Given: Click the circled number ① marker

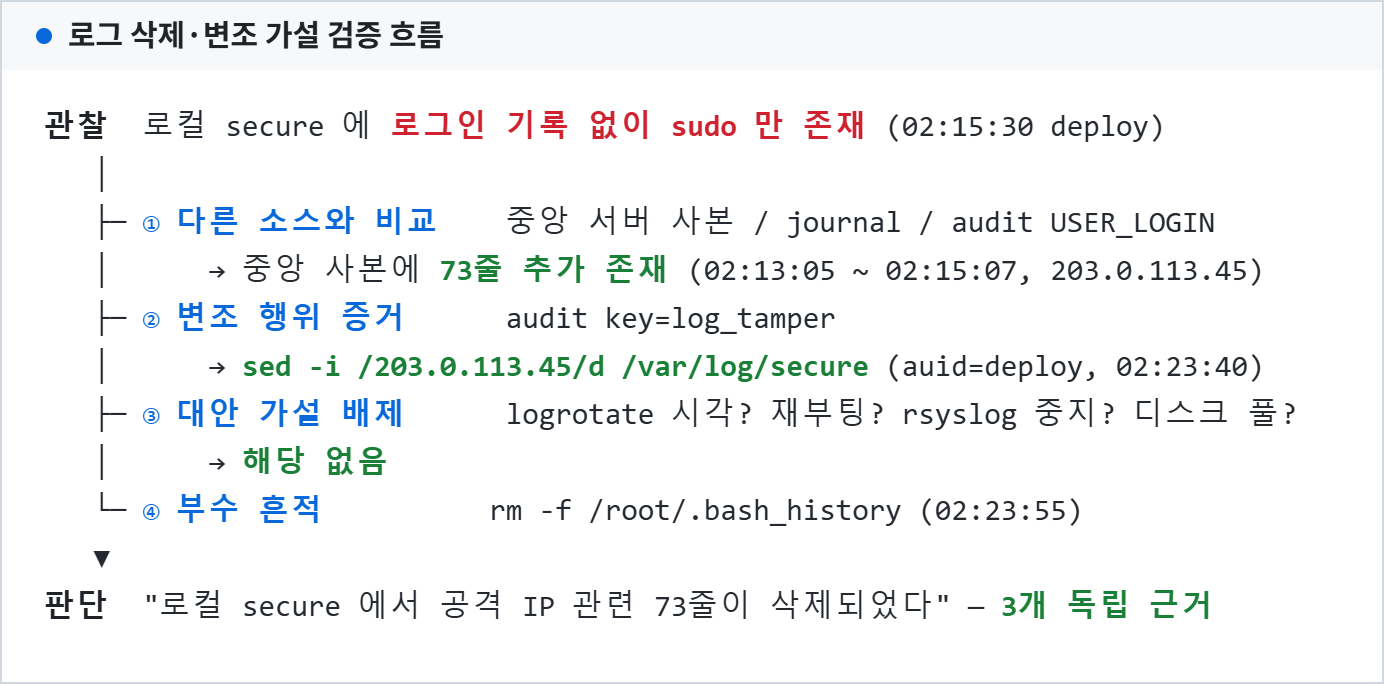Looking at the screenshot, I should [x=151, y=223].
